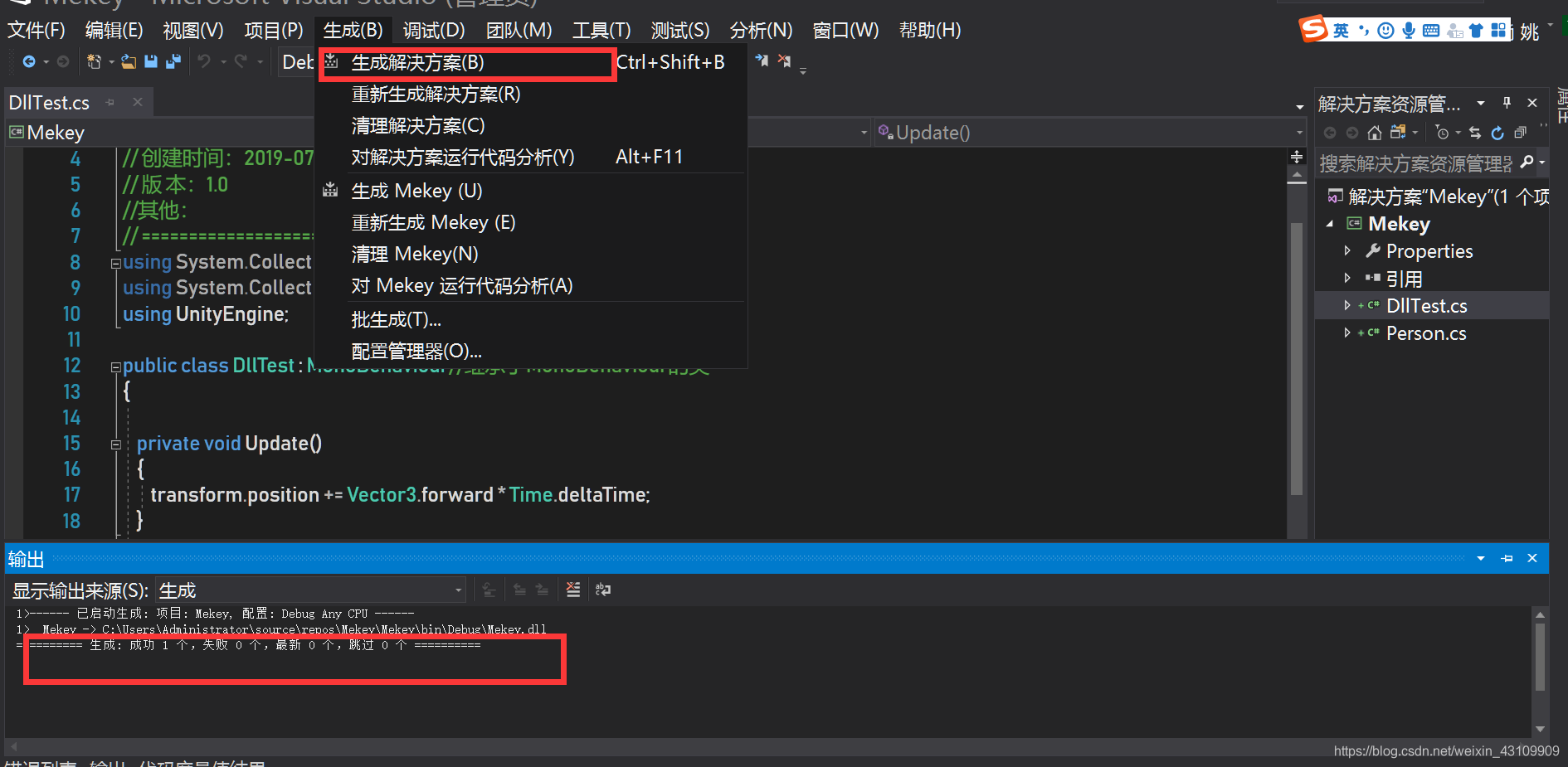This screenshot has width=1568, height=767.
Task: Open the Debug configuration dropdown
Action: (x=297, y=62)
